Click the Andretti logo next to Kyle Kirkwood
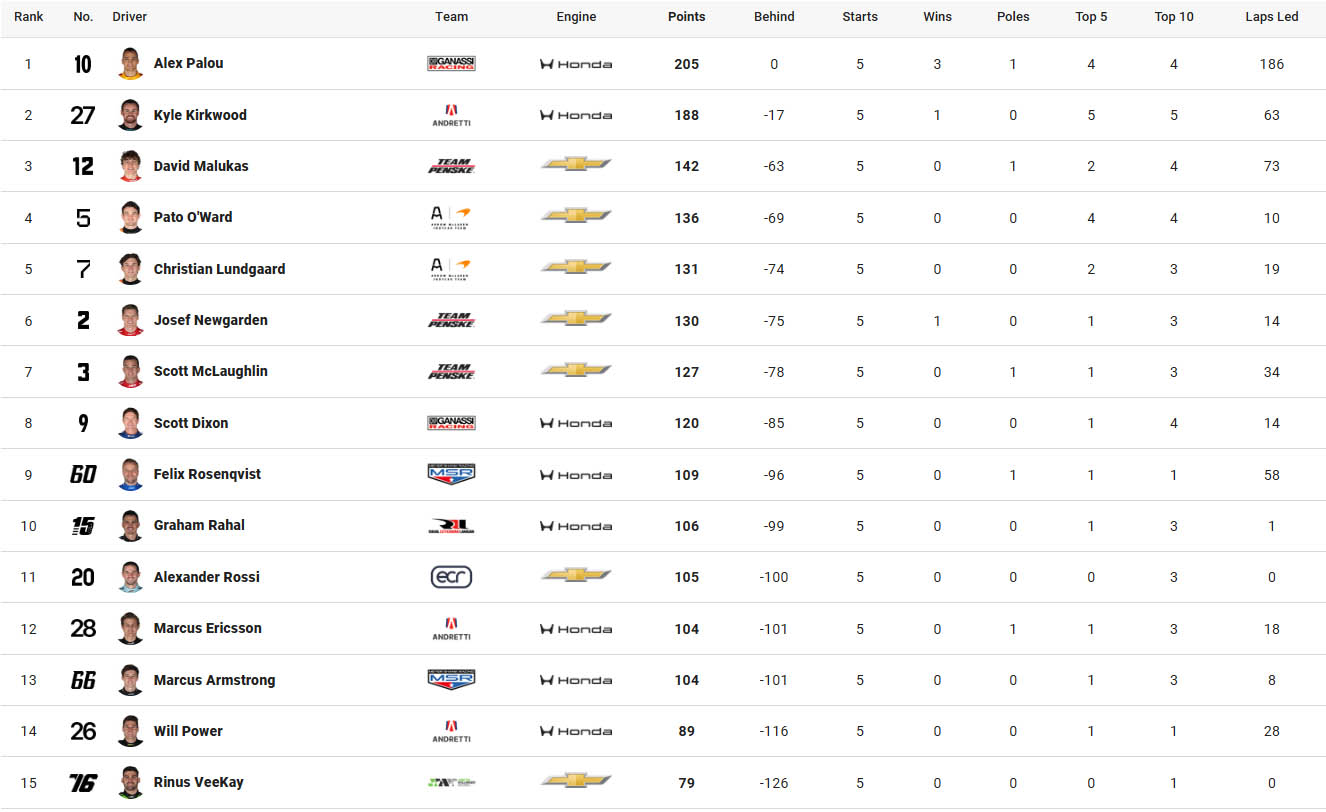The image size is (1326, 812). pos(451,115)
